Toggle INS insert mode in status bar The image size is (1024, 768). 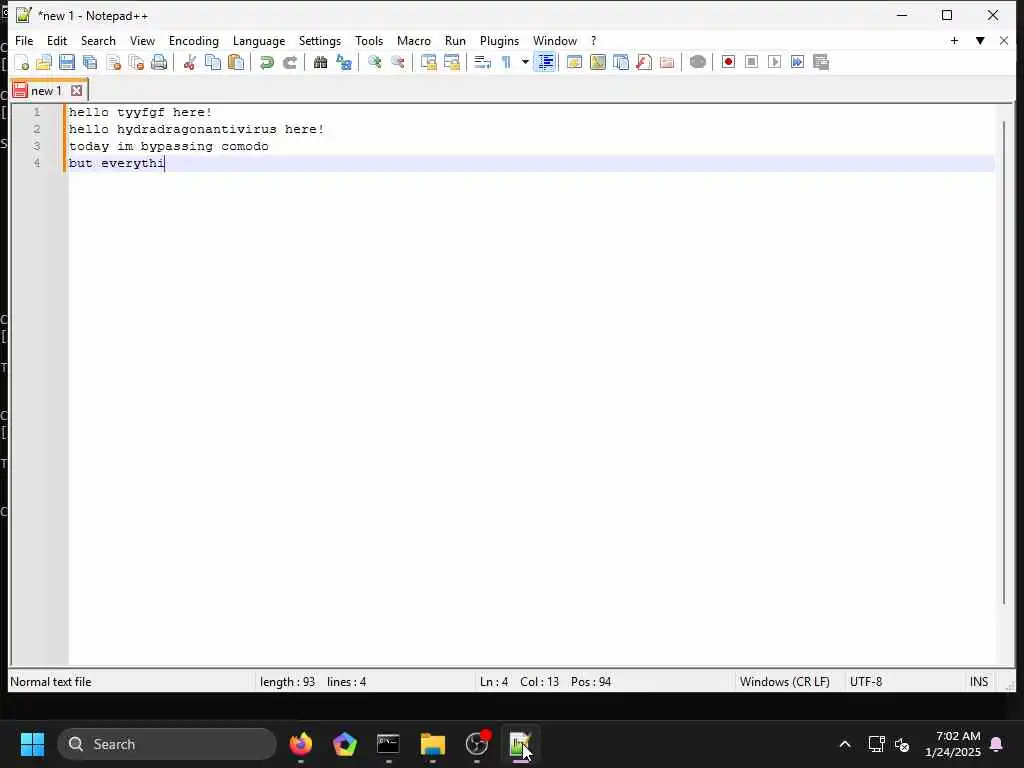point(978,682)
